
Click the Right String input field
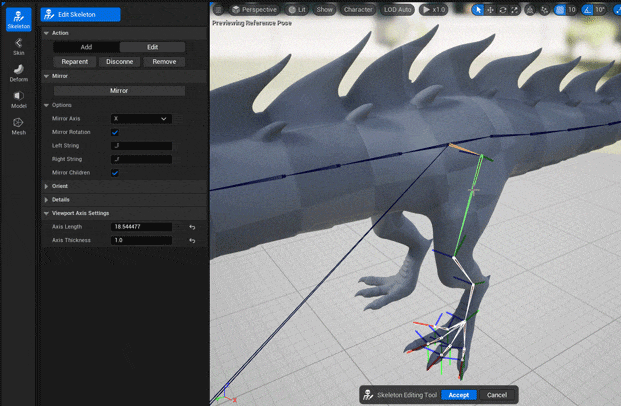141,159
